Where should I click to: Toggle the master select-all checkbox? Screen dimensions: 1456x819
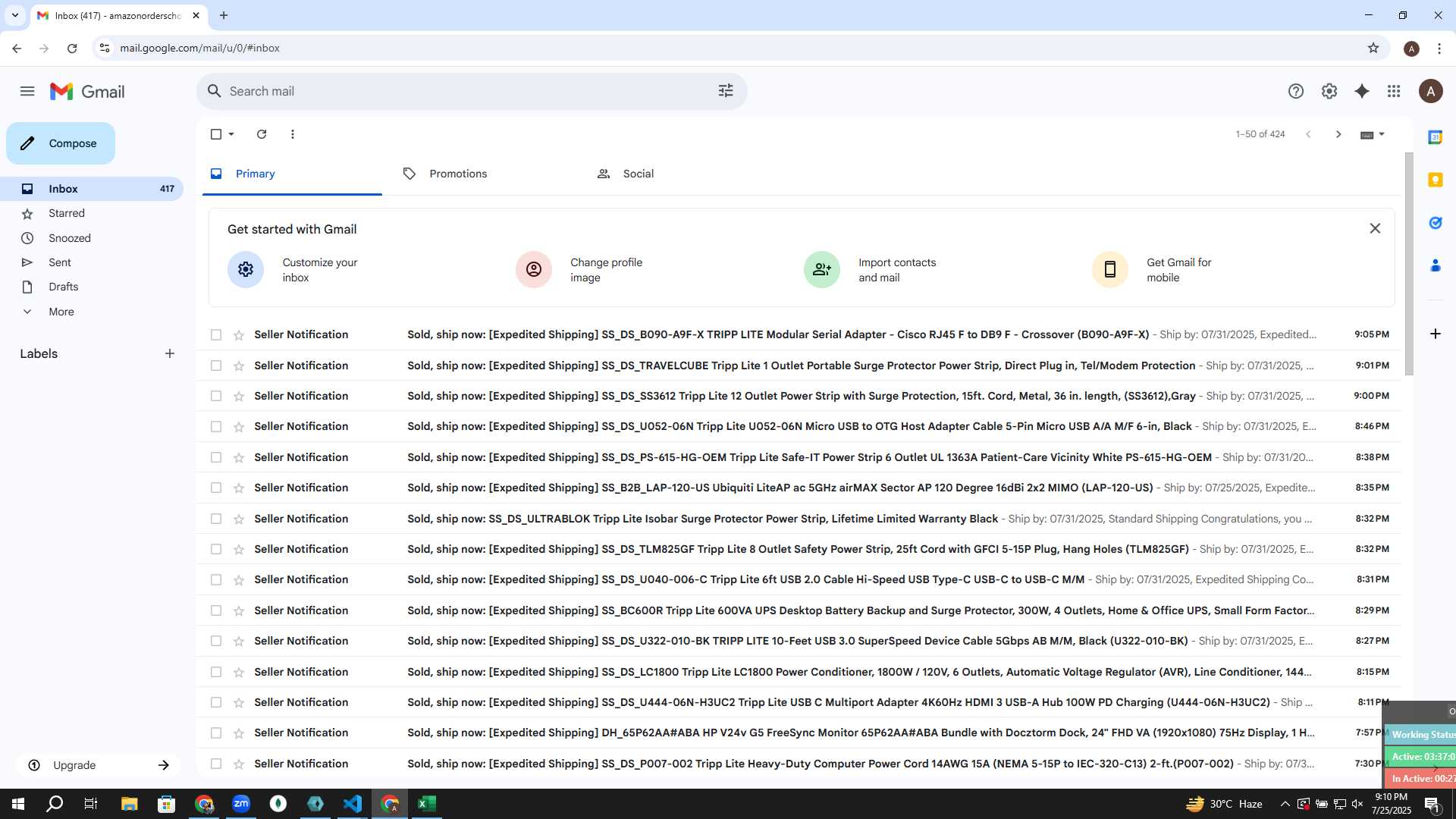[x=216, y=134]
